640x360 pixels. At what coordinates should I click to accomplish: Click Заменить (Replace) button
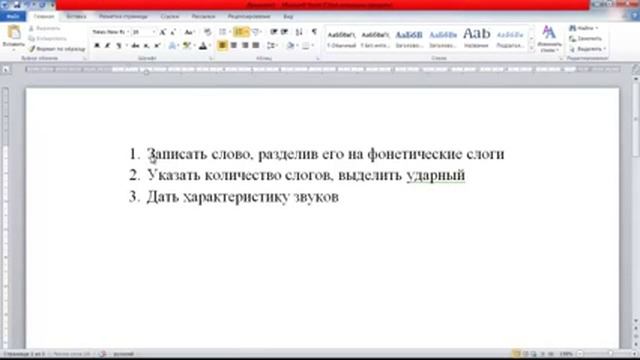pos(586,39)
